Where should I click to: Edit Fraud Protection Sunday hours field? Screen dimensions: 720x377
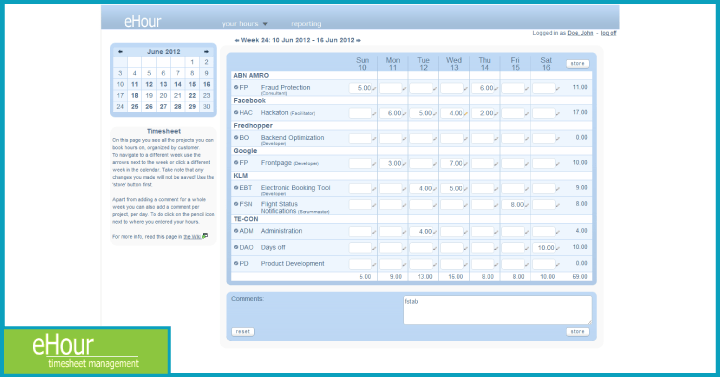click(360, 88)
